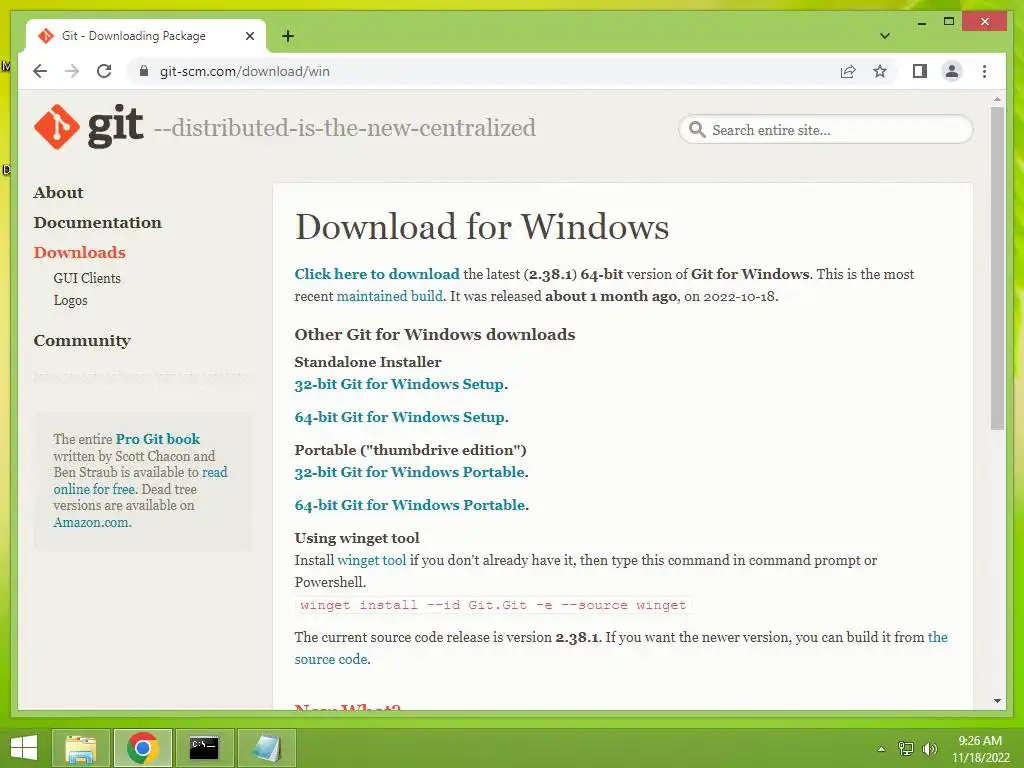Open the Windows Start button
This screenshot has height=768, width=1024.
24,748
